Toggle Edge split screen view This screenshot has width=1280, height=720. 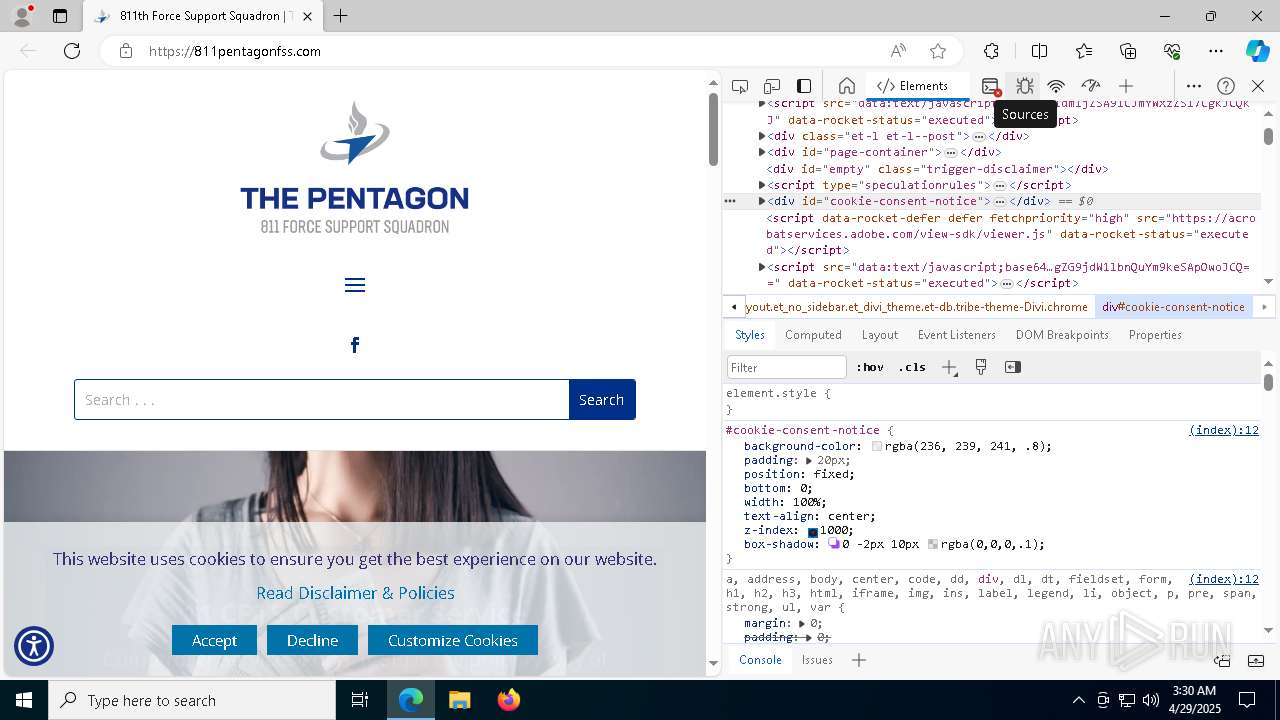click(x=1039, y=51)
